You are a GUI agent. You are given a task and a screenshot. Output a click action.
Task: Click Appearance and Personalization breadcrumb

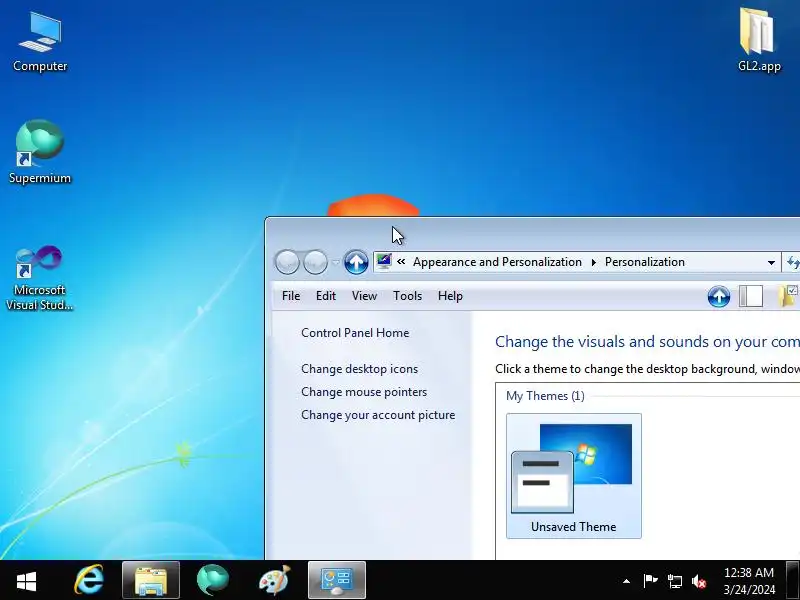[x=497, y=262]
